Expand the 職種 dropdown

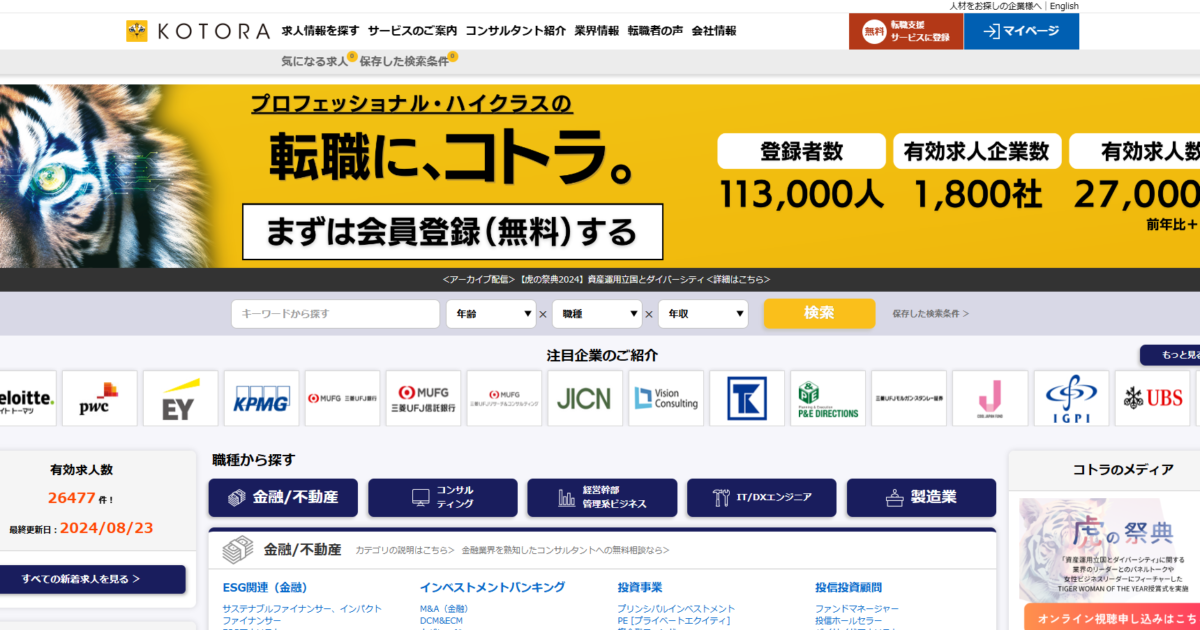pos(597,314)
